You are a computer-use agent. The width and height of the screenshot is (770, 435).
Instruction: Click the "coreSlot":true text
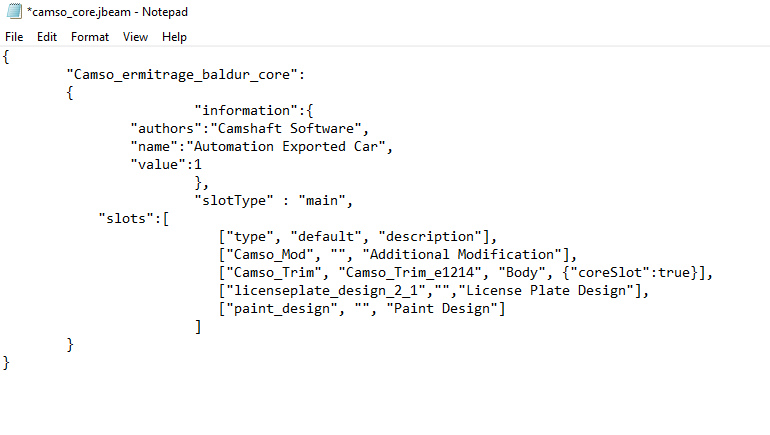click(x=630, y=273)
